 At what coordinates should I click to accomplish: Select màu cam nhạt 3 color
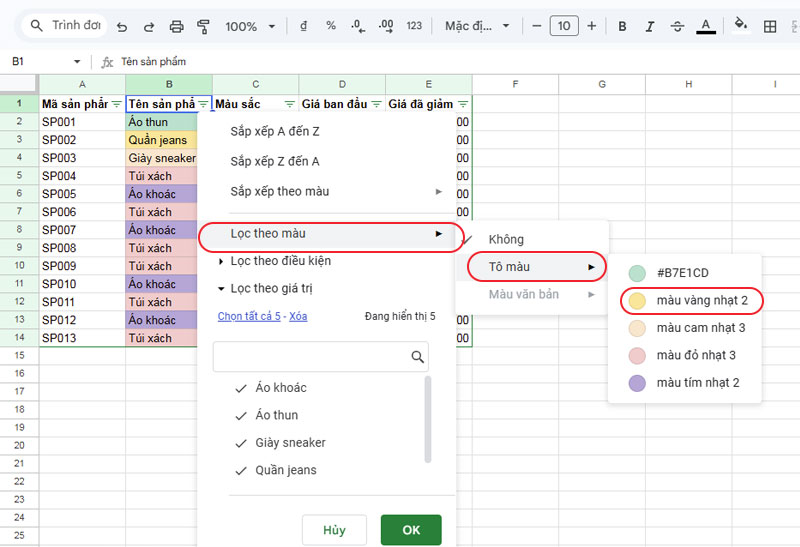point(685,328)
